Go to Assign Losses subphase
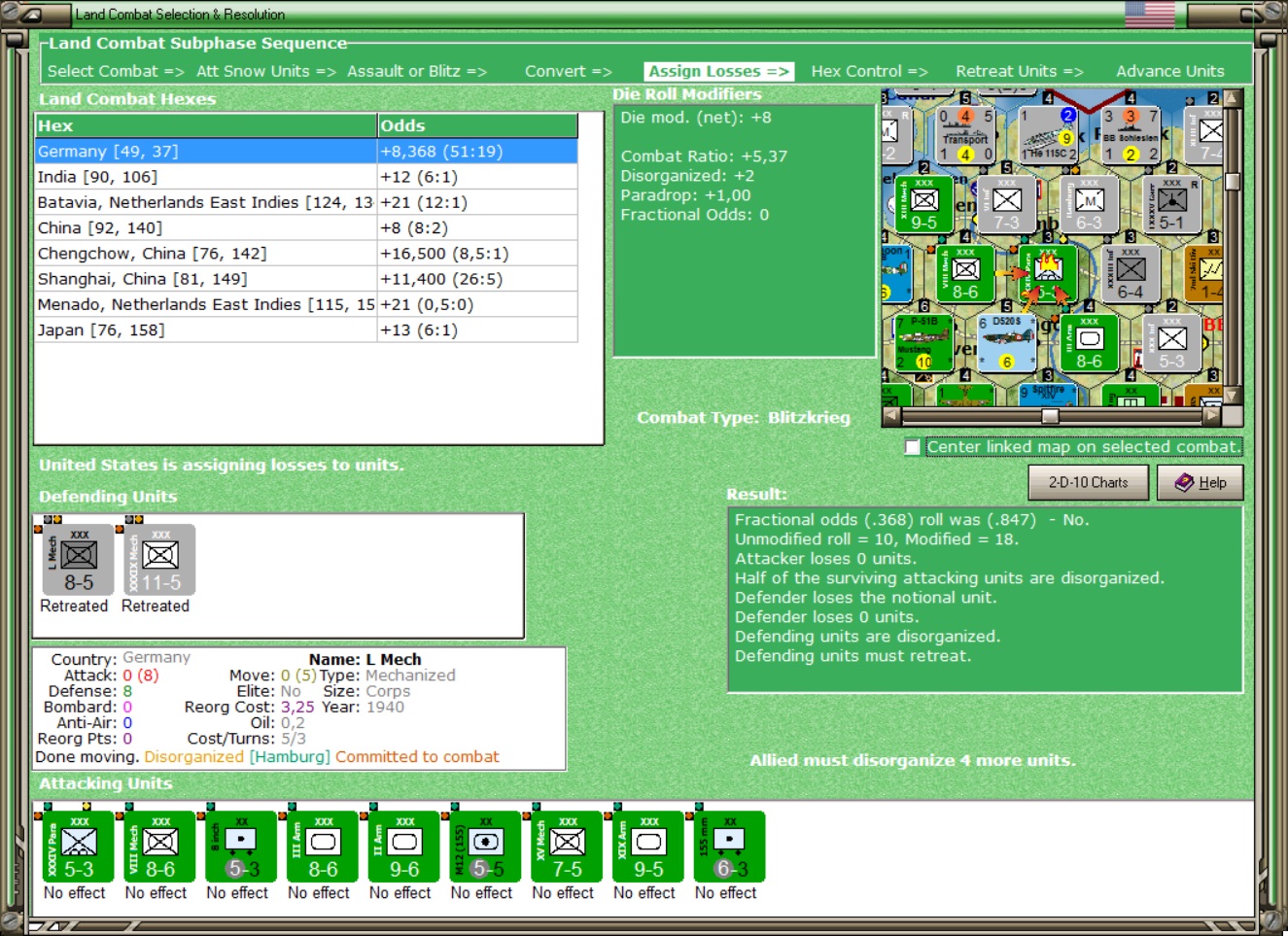The image size is (1288, 936). click(x=719, y=71)
